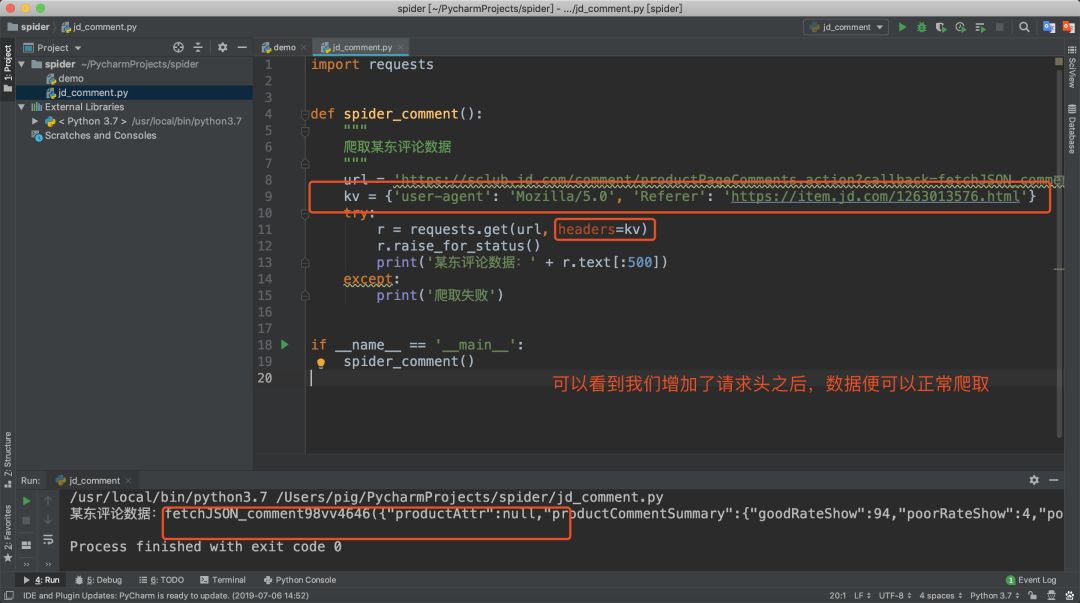Collapse the spider project folder
The image size is (1080, 603).
pos(23,64)
